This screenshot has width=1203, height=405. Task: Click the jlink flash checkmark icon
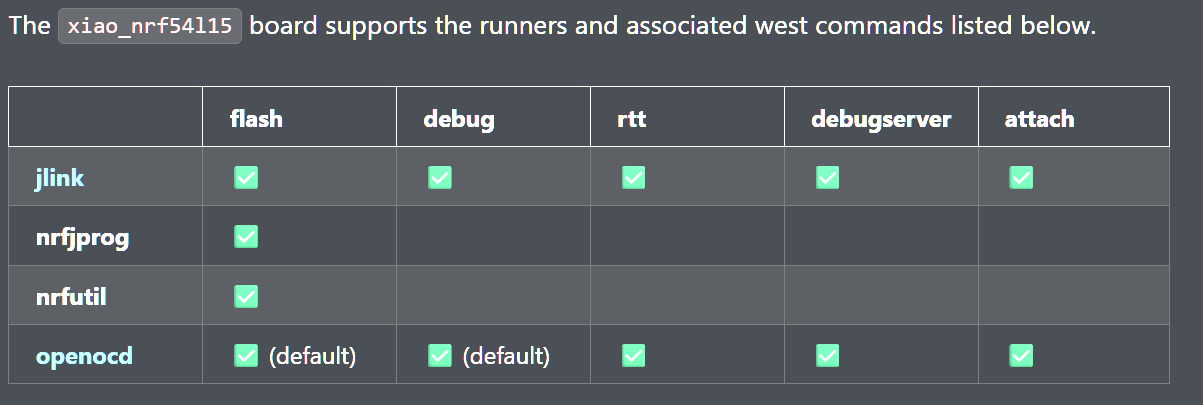pyautogui.click(x=246, y=177)
